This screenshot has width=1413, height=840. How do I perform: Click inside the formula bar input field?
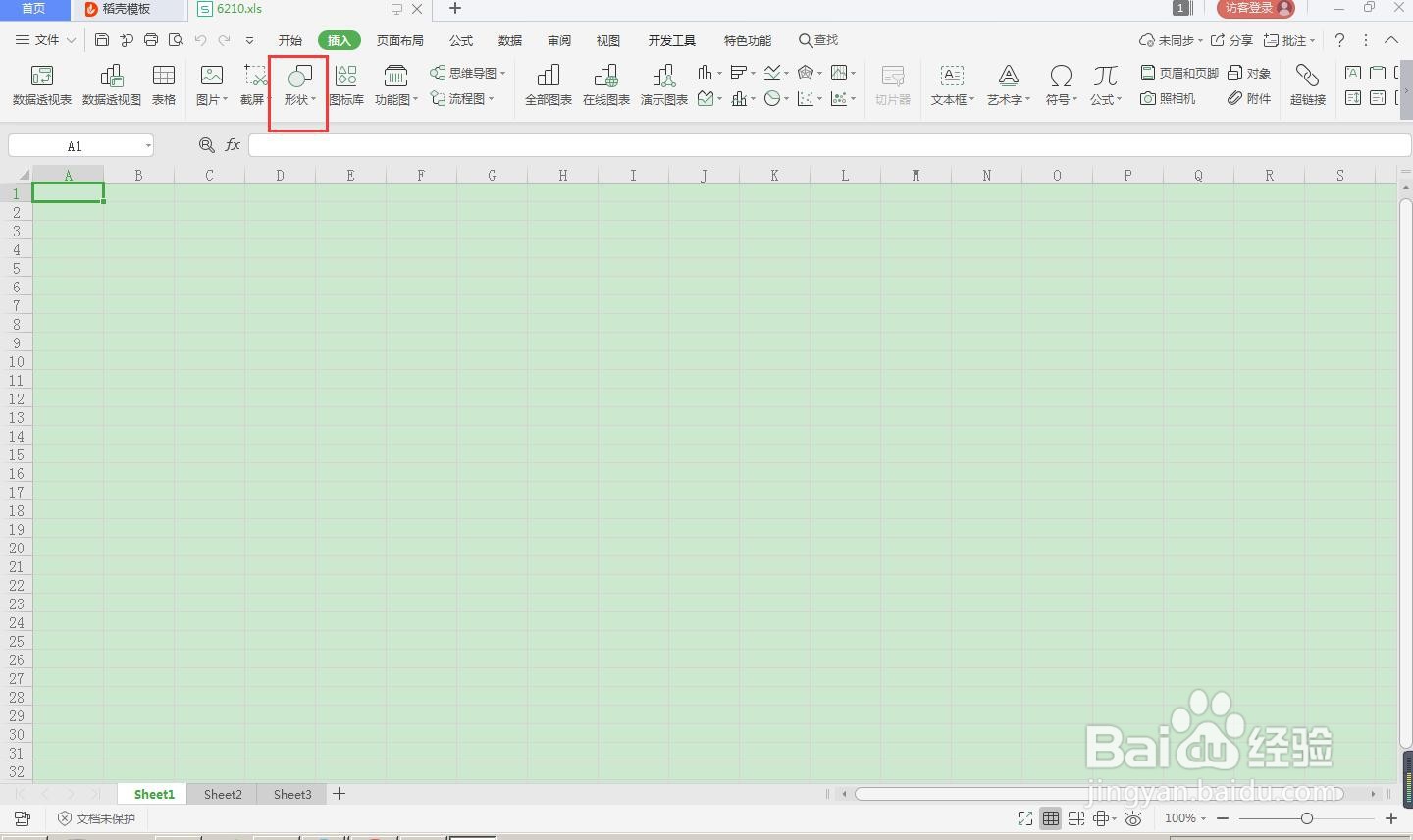[x=829, y=145]
